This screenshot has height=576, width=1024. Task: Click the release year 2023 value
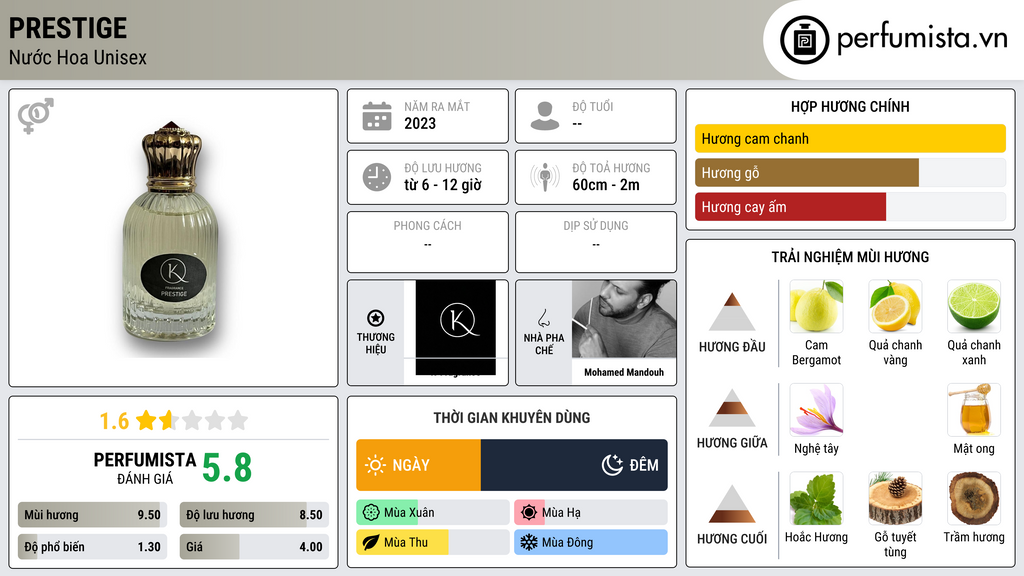point(420,123)
